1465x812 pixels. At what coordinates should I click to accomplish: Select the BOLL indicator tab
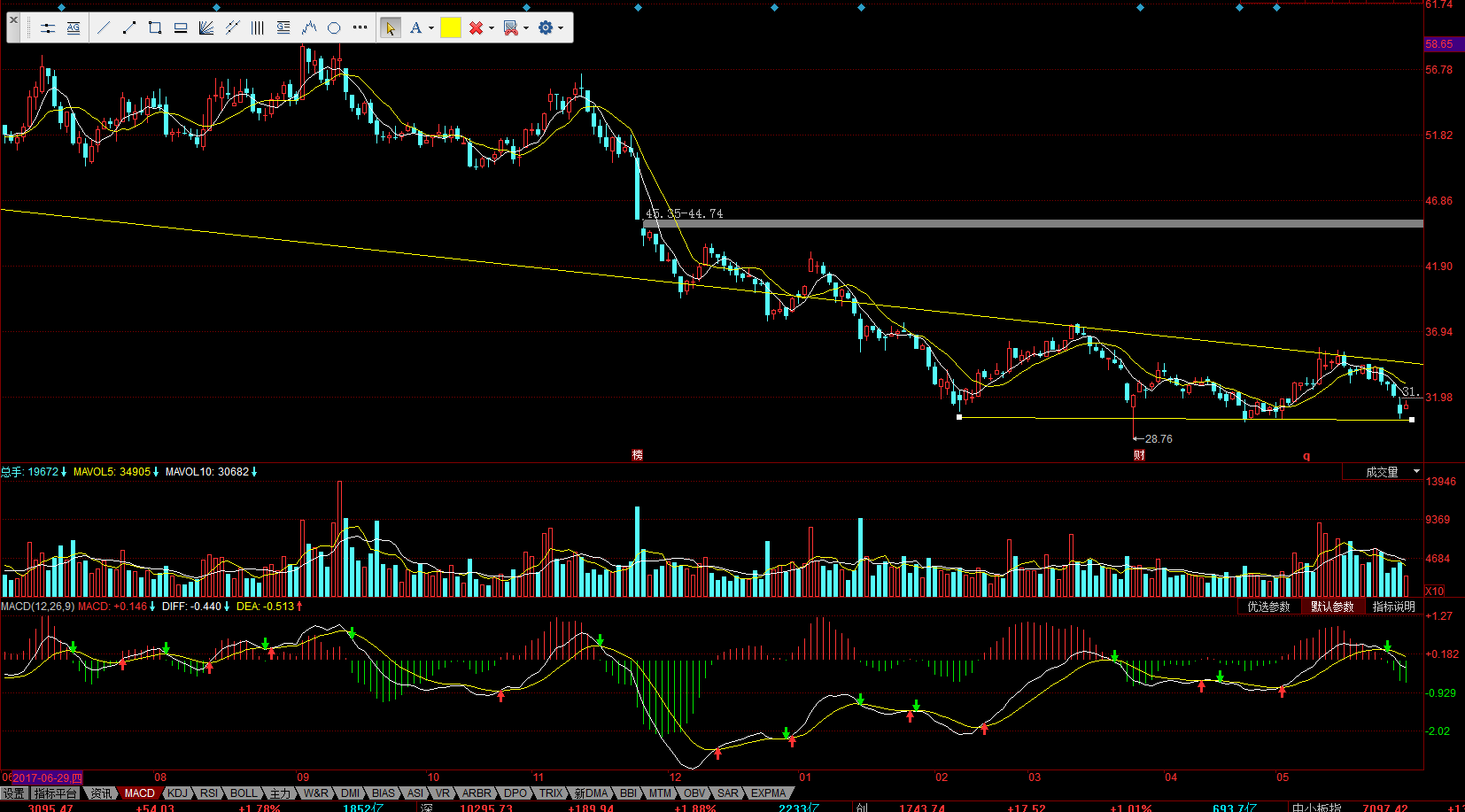244,793
